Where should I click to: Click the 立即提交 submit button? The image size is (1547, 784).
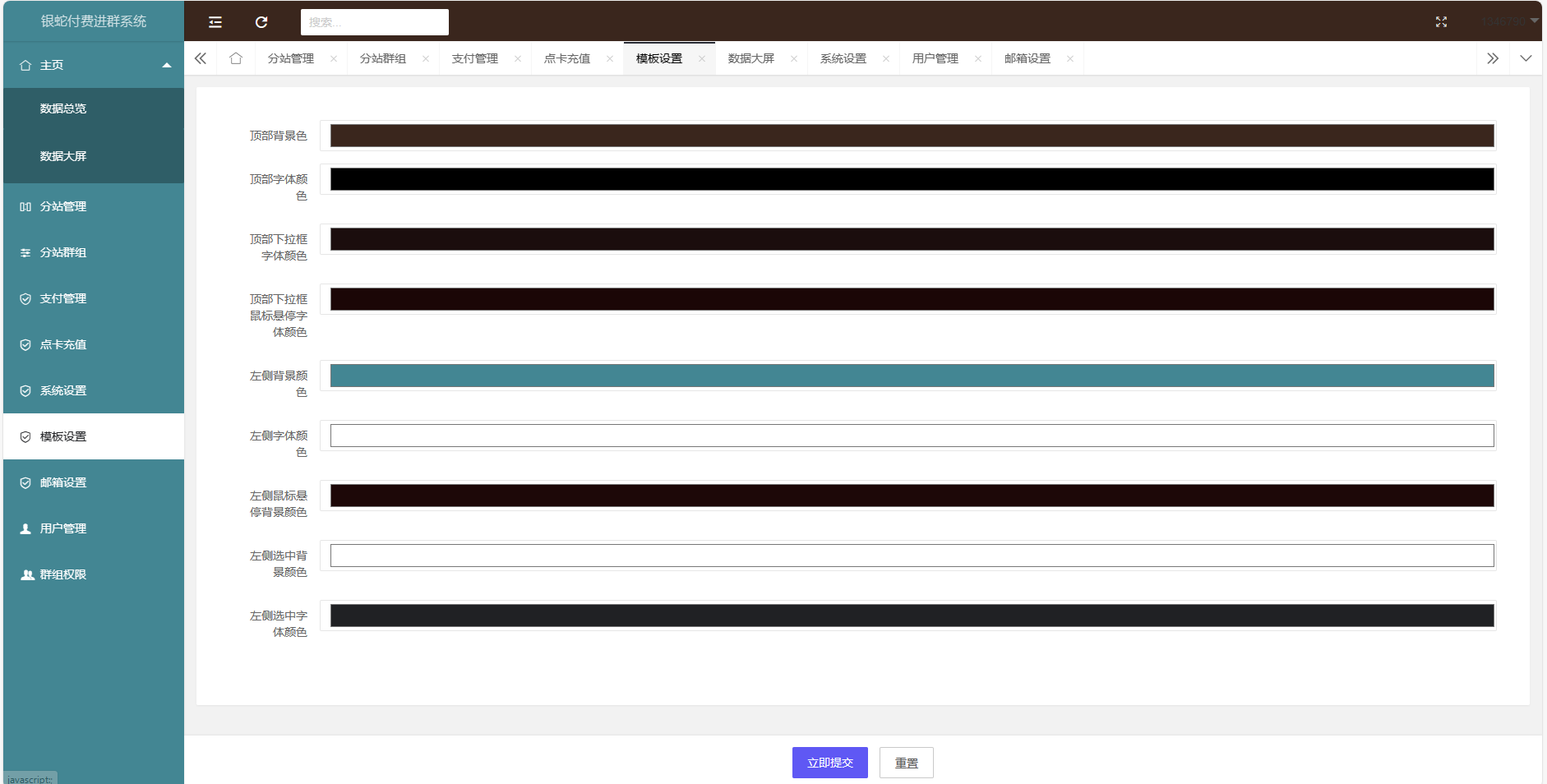click(829, 763)
